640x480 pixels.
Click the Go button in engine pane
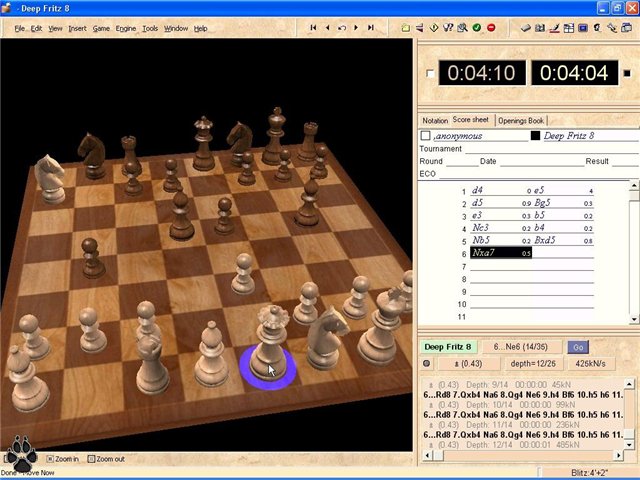click(578, 347)
